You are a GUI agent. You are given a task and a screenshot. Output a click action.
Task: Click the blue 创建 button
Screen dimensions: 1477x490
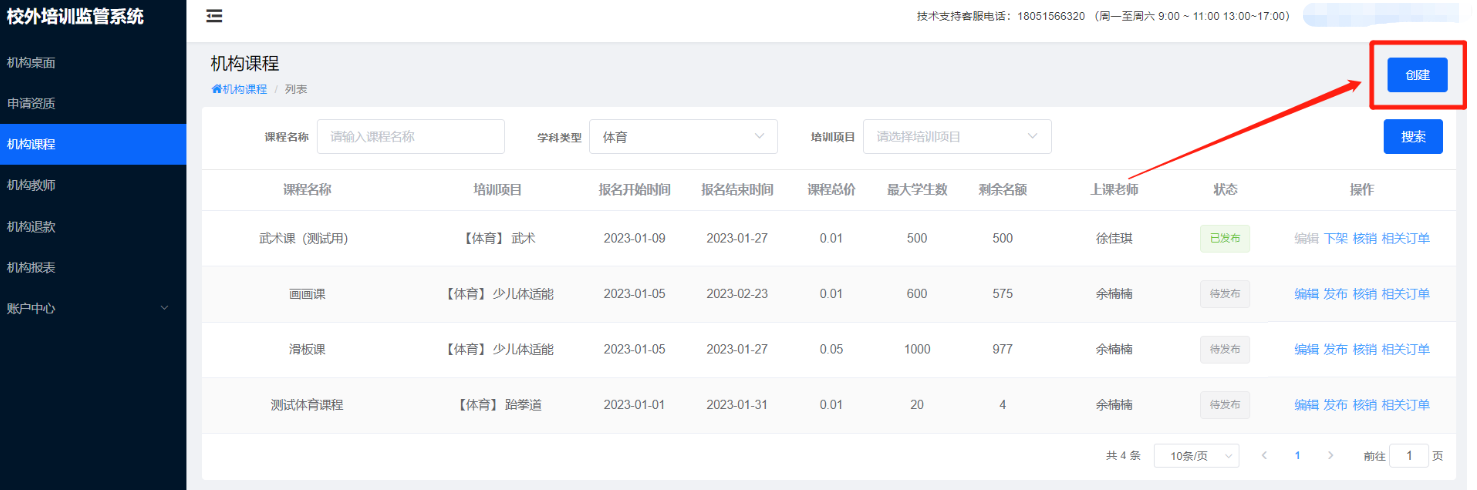[x=1417, y=75]
